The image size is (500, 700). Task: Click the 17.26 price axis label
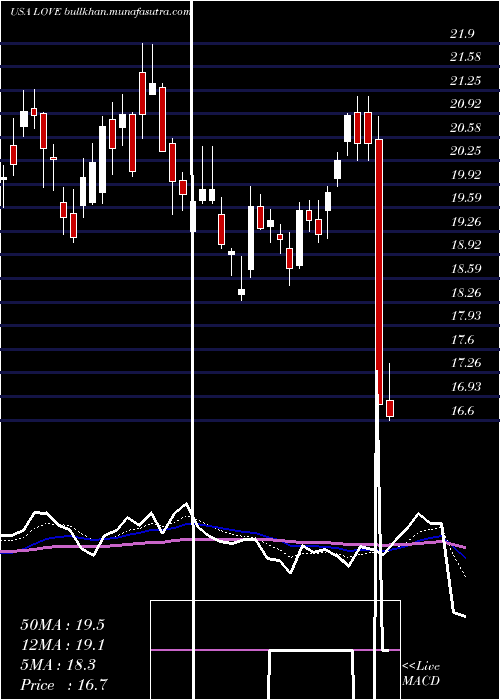(466, 362)
